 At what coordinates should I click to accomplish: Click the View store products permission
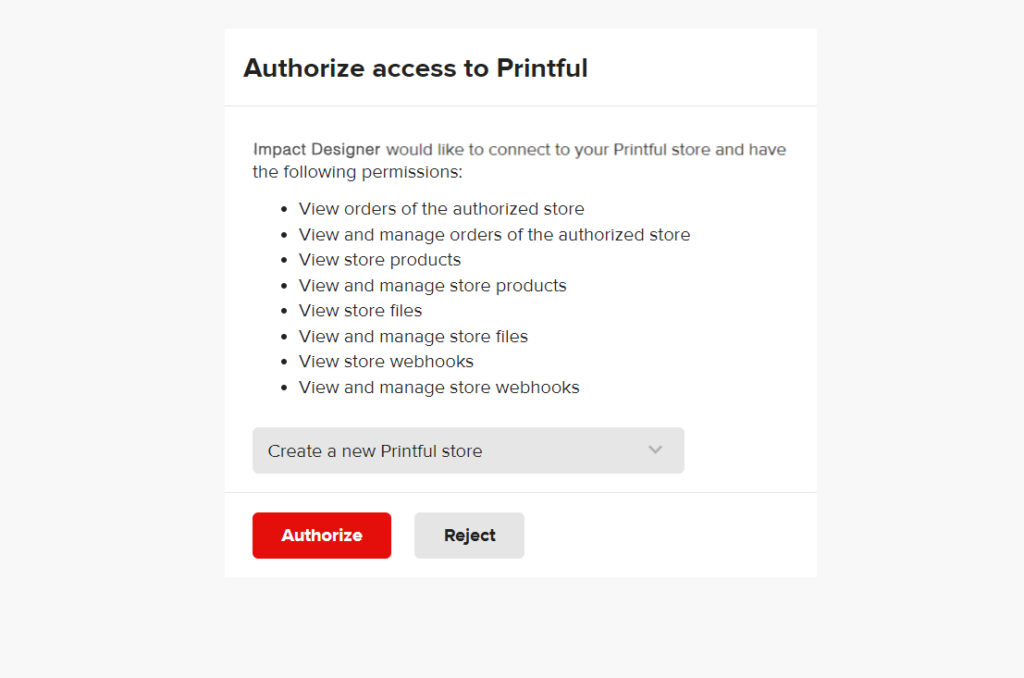(x=379, y=260)
